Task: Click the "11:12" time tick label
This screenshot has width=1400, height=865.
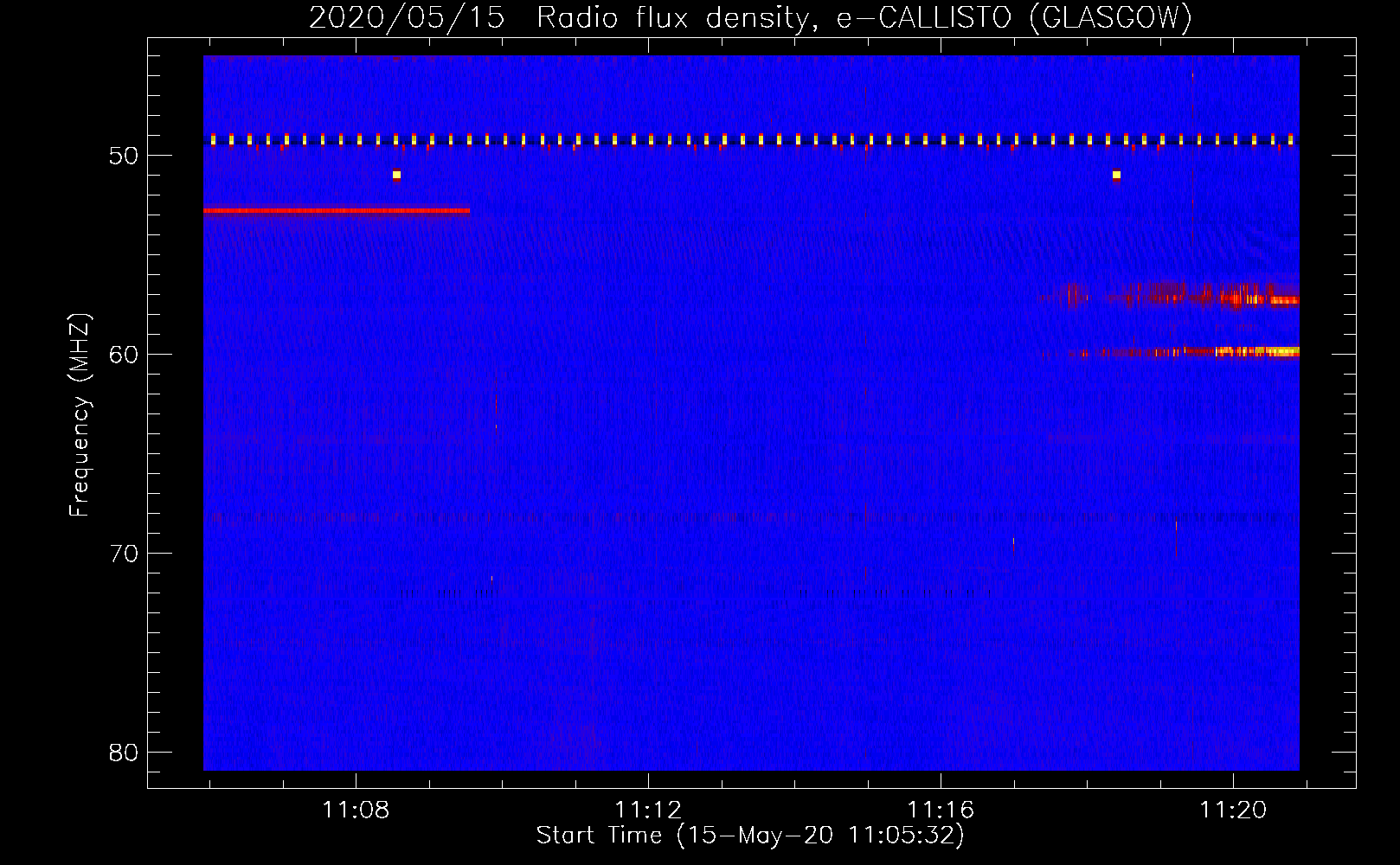Action: 648,810
